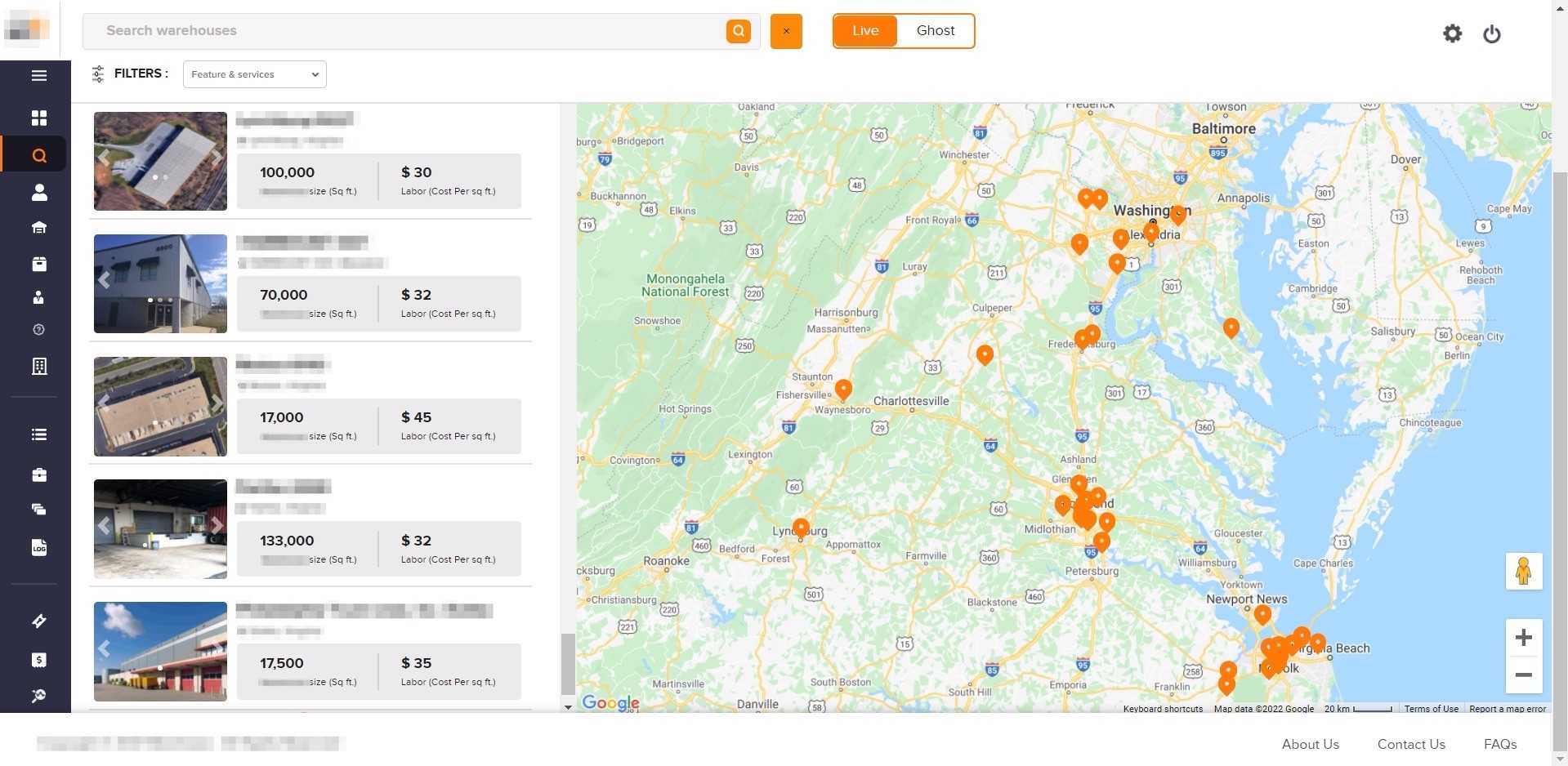Viewport: 1568px width, 766px height.
Task: Show next photo of 100,000 sq ft warehouse
Action: pyautogui.click(x=217, y=158)
